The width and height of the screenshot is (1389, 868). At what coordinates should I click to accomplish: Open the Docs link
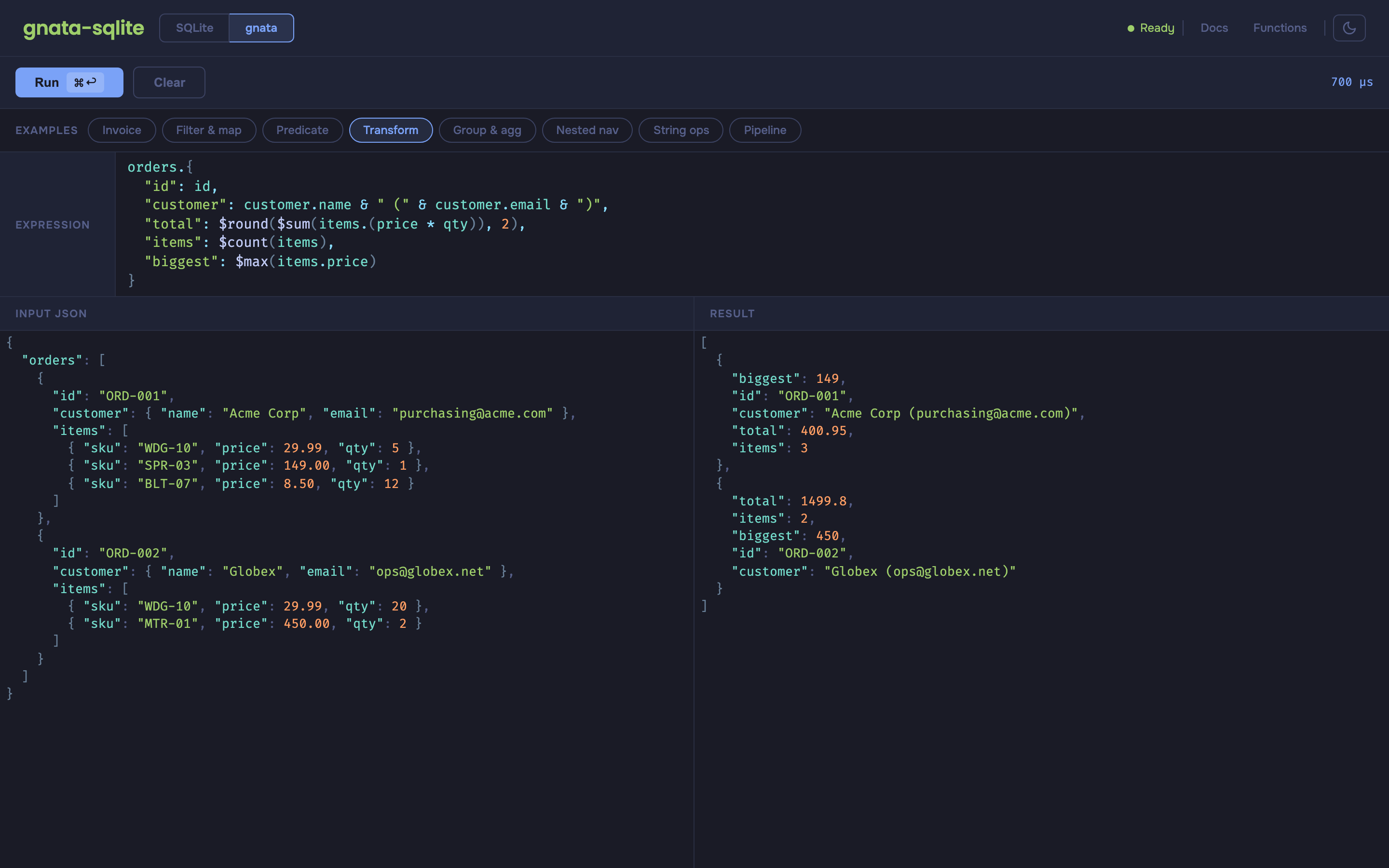[x=1214, y=27]
